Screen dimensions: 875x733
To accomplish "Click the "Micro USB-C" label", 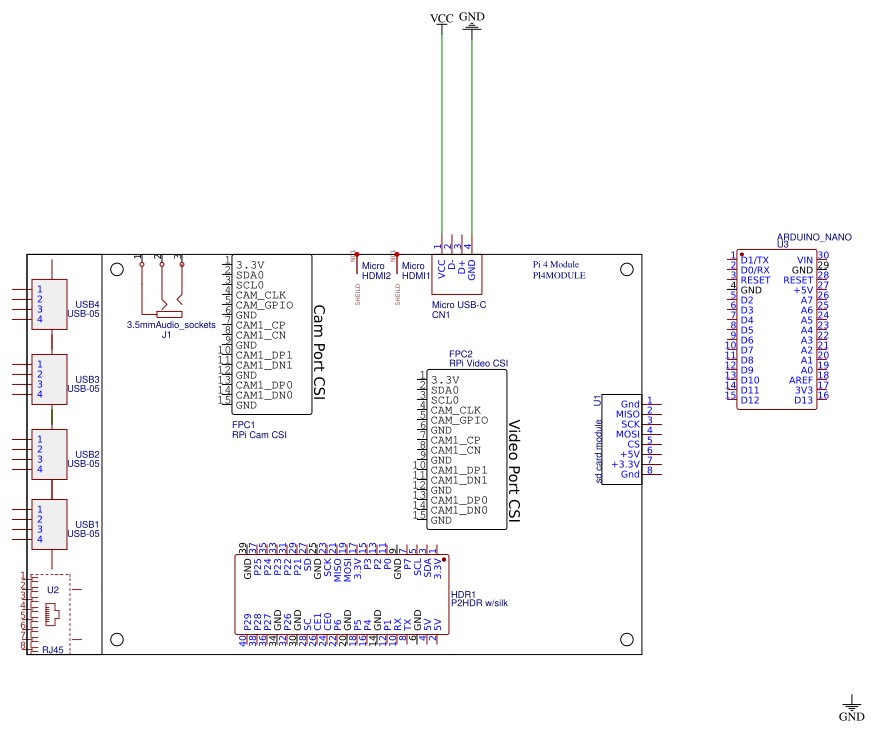I will point(459,305).
